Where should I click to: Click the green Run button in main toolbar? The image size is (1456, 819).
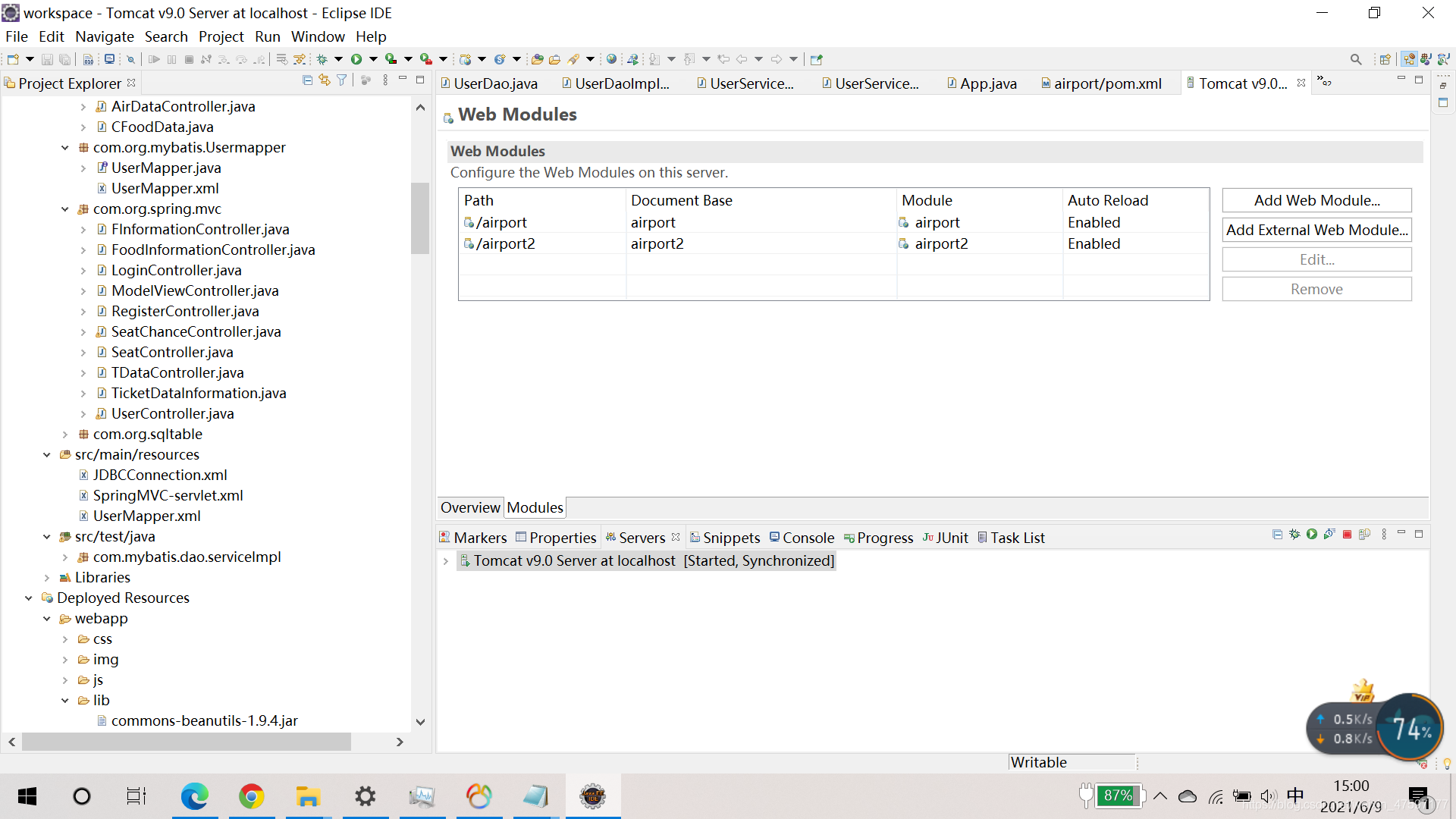coord(356,59)
